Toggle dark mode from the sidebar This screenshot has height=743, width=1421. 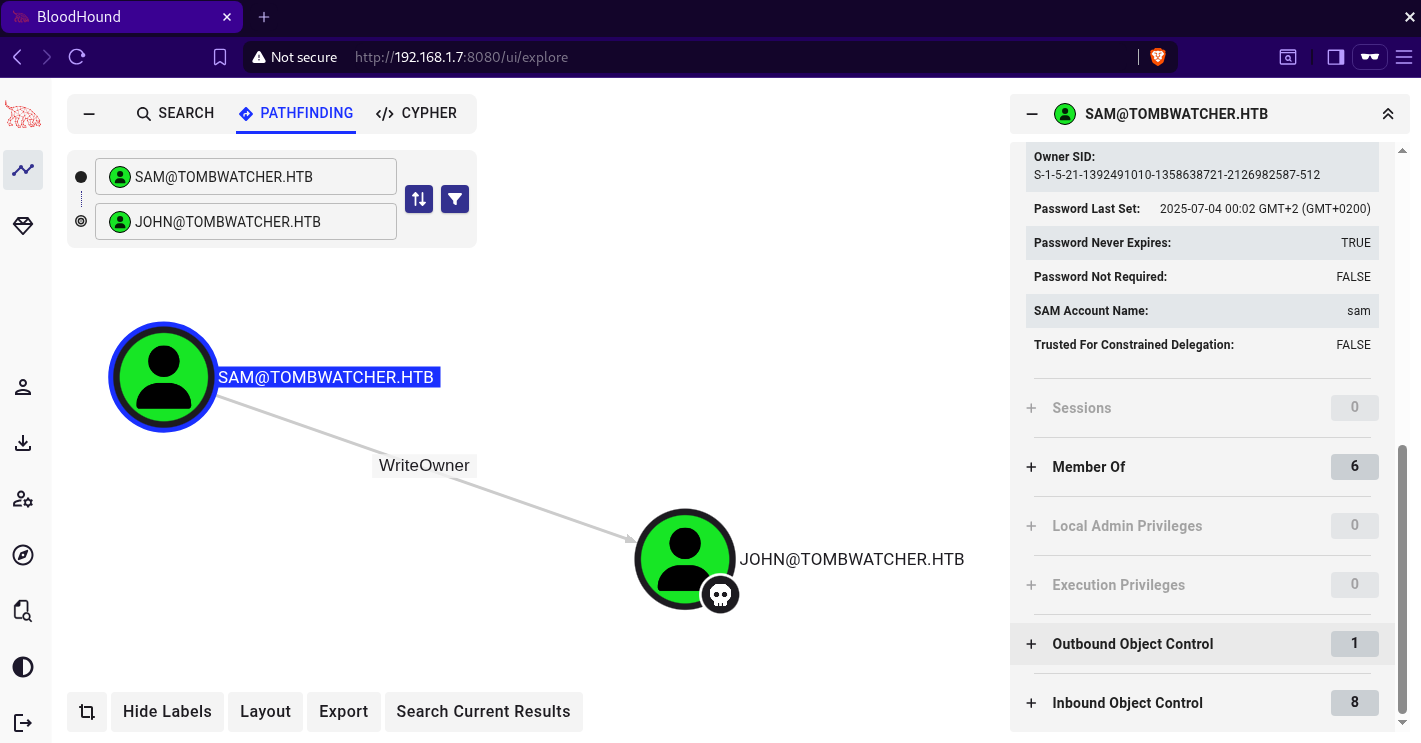(x=23, y=667)
